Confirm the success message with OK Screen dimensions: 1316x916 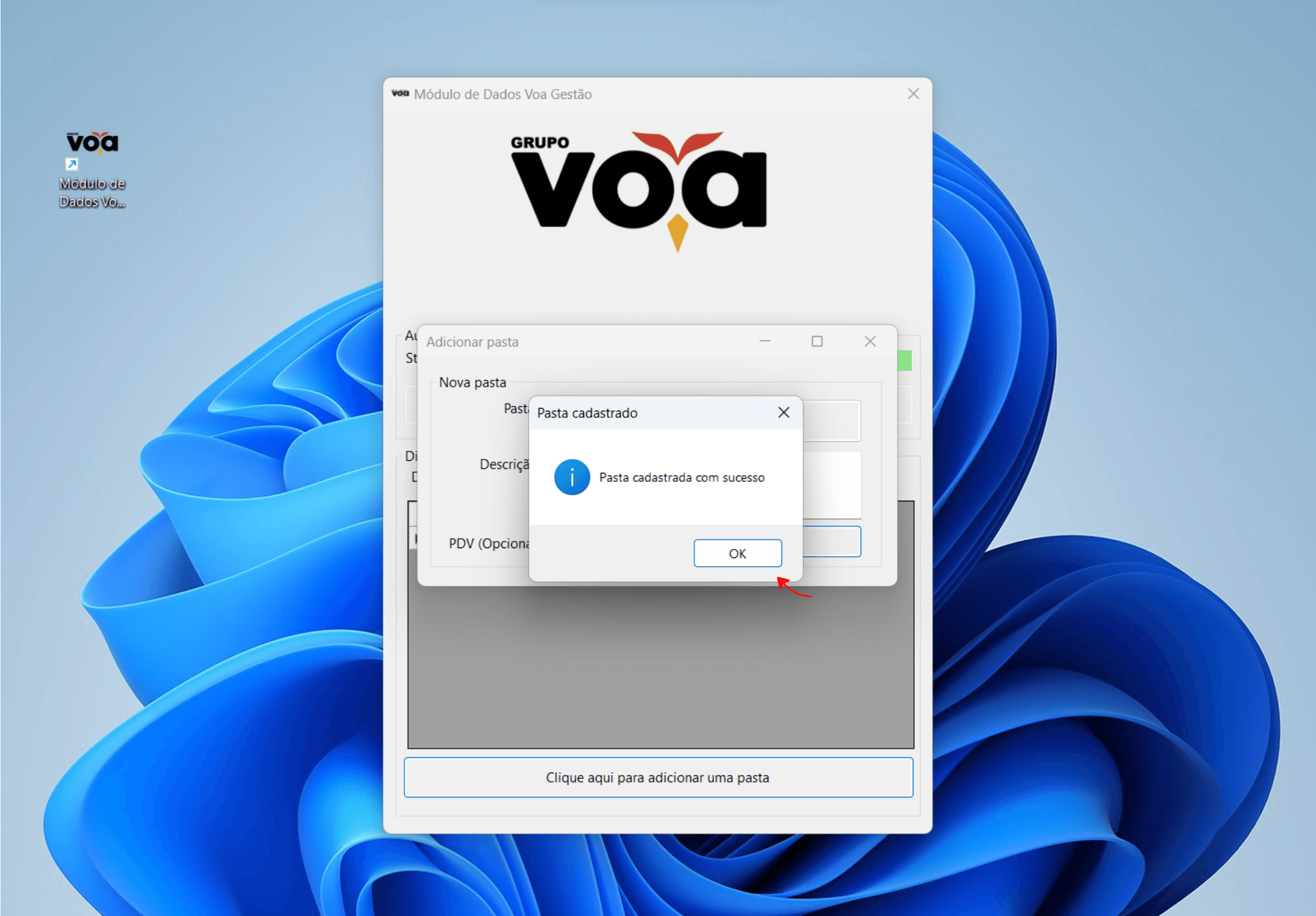[x=737, y=553]
